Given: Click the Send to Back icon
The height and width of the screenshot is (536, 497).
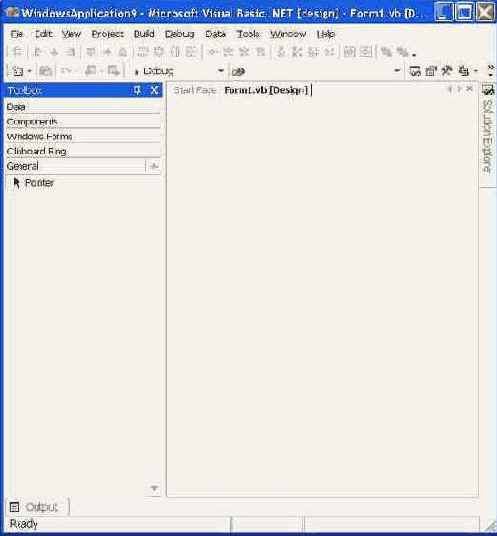Looking at the screenshot, I should 403,52.
